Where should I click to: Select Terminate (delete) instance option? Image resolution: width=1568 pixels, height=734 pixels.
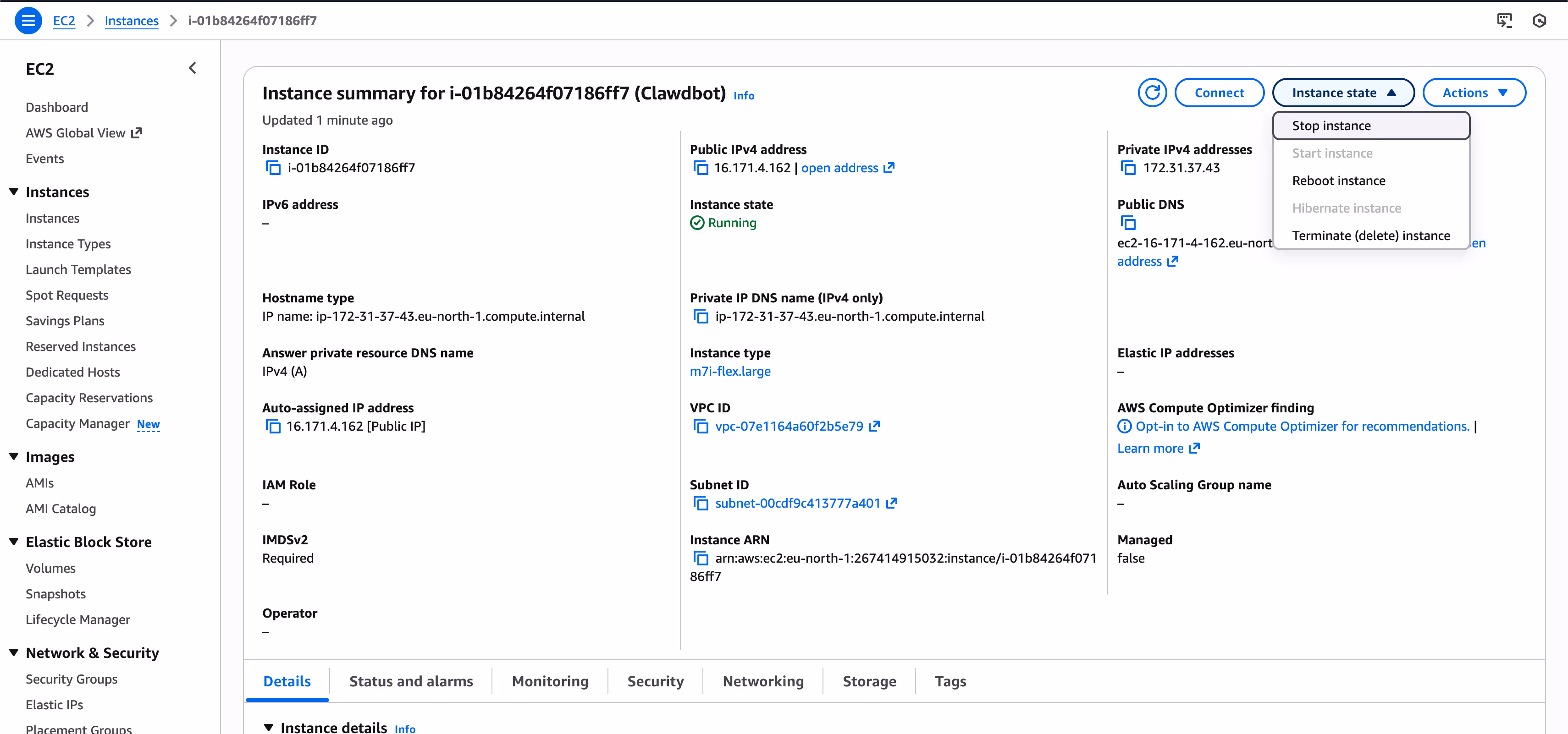1371,236
